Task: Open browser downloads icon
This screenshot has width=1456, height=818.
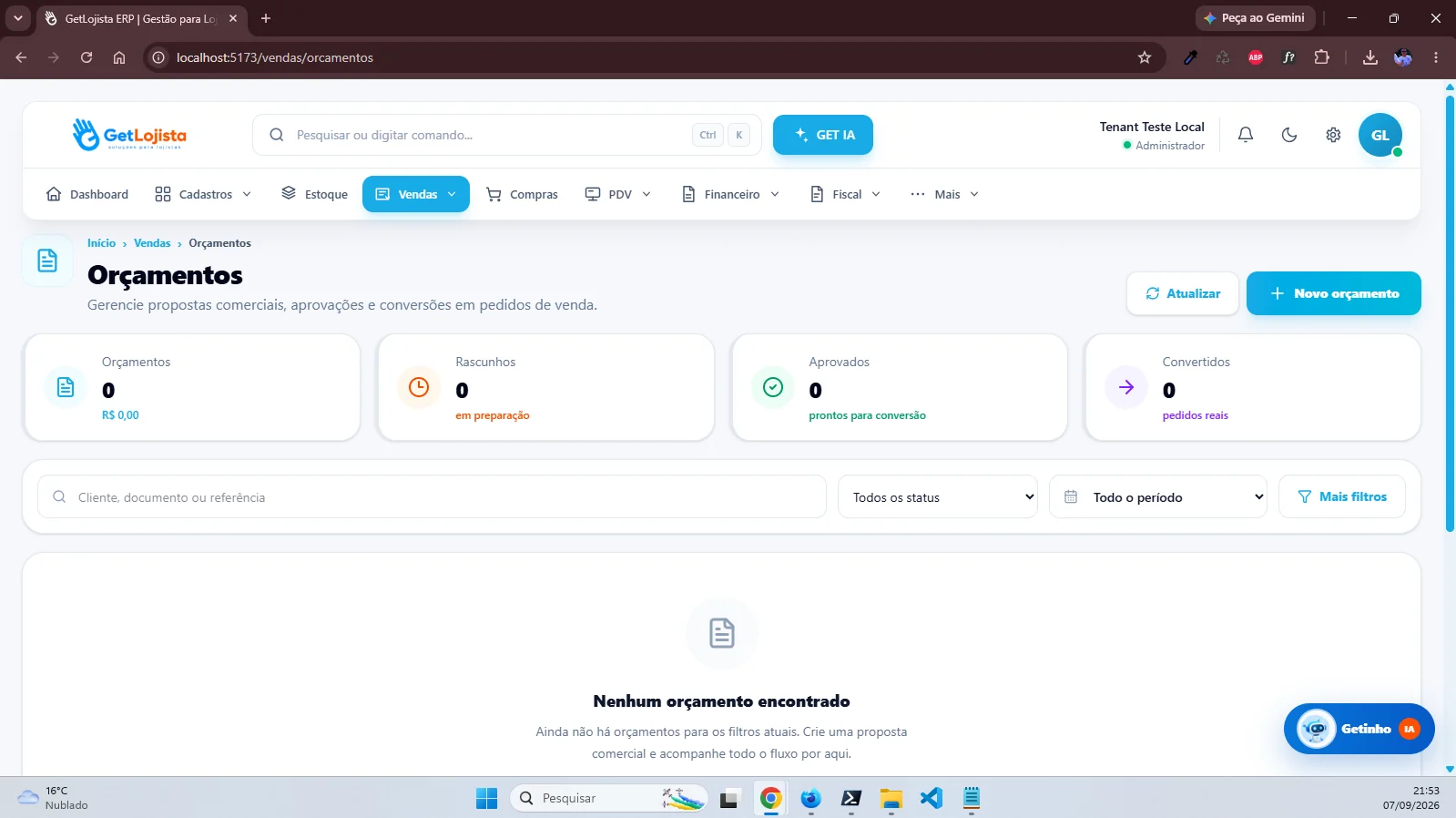Action: point(1369,57)
